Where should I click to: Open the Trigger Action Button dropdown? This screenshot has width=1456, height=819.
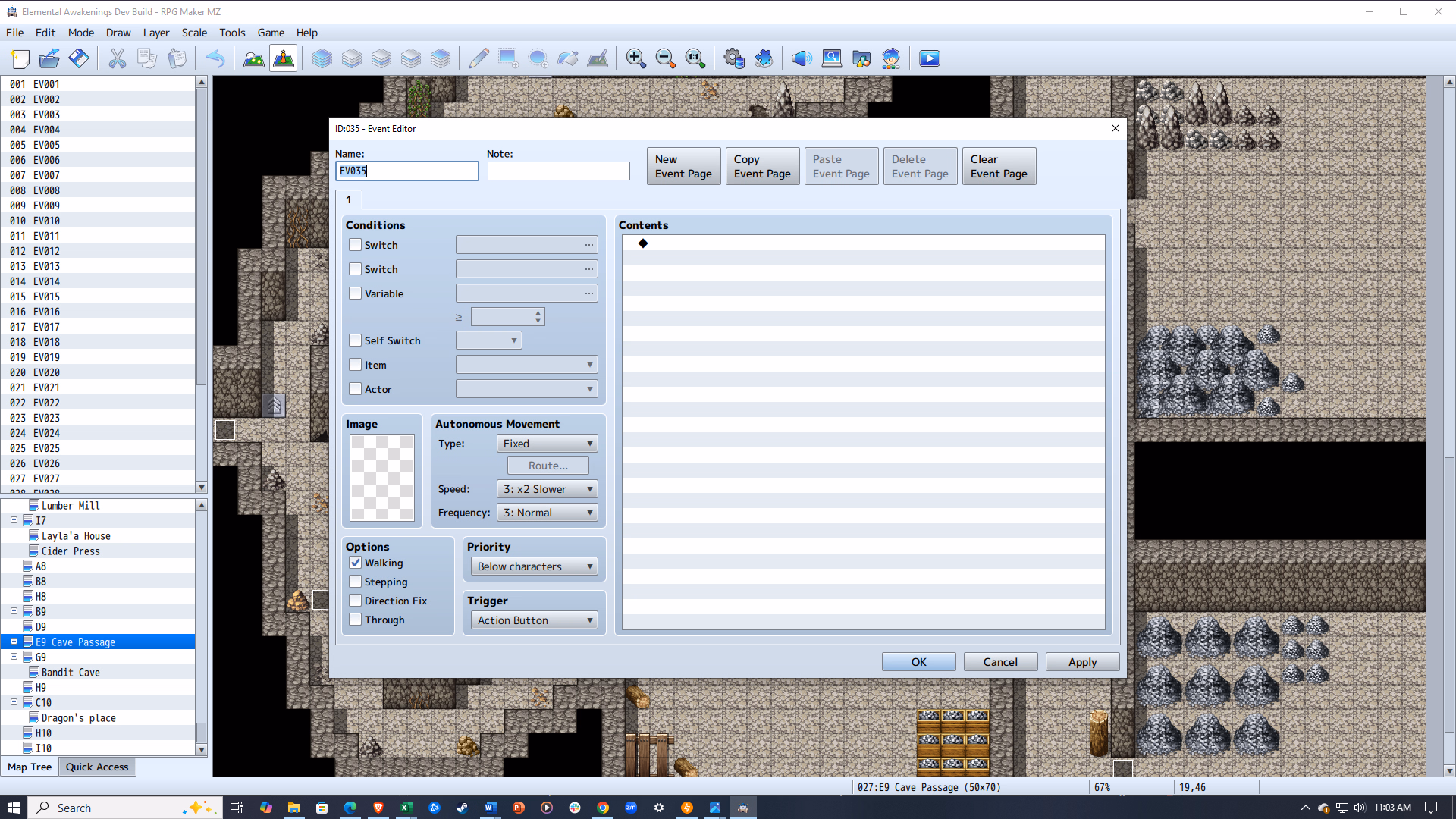(534, 620)
